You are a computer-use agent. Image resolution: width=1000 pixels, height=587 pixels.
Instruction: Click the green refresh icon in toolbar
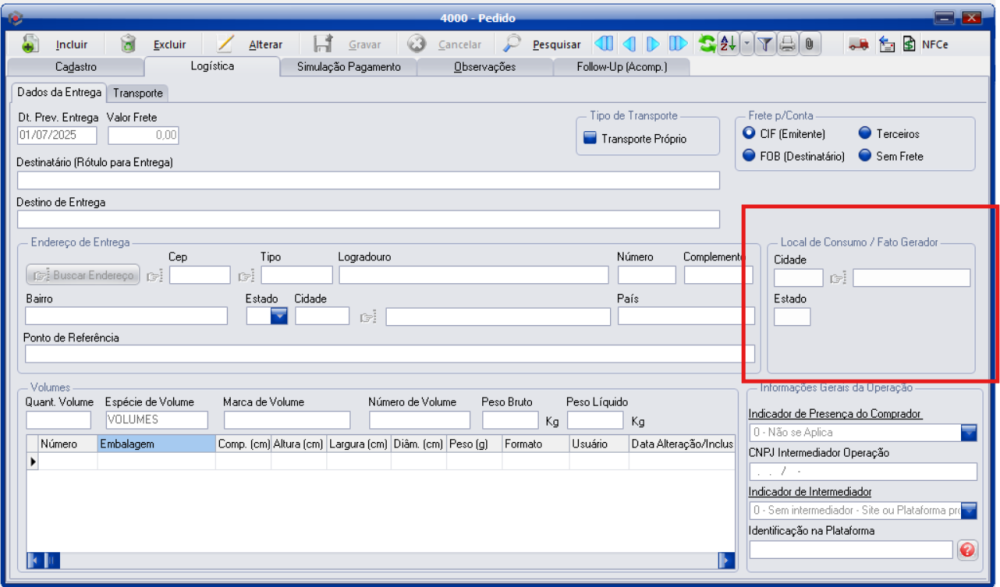click(707, 44)
